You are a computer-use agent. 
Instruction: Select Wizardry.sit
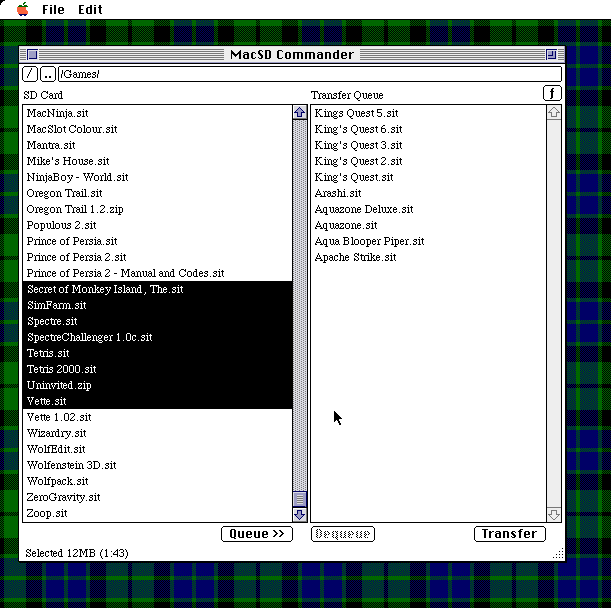157,433
